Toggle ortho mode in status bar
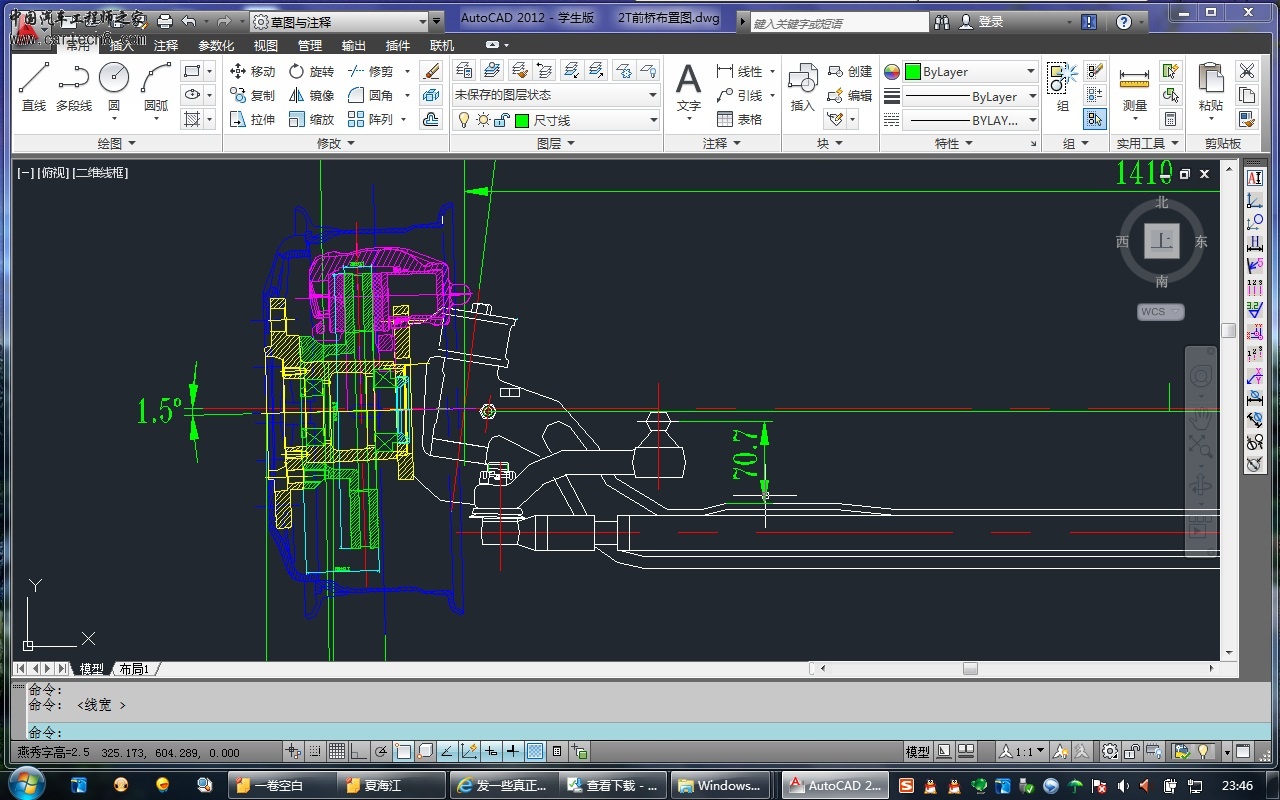This screenshot has width=1280, height=800. (x=359, y=751)
